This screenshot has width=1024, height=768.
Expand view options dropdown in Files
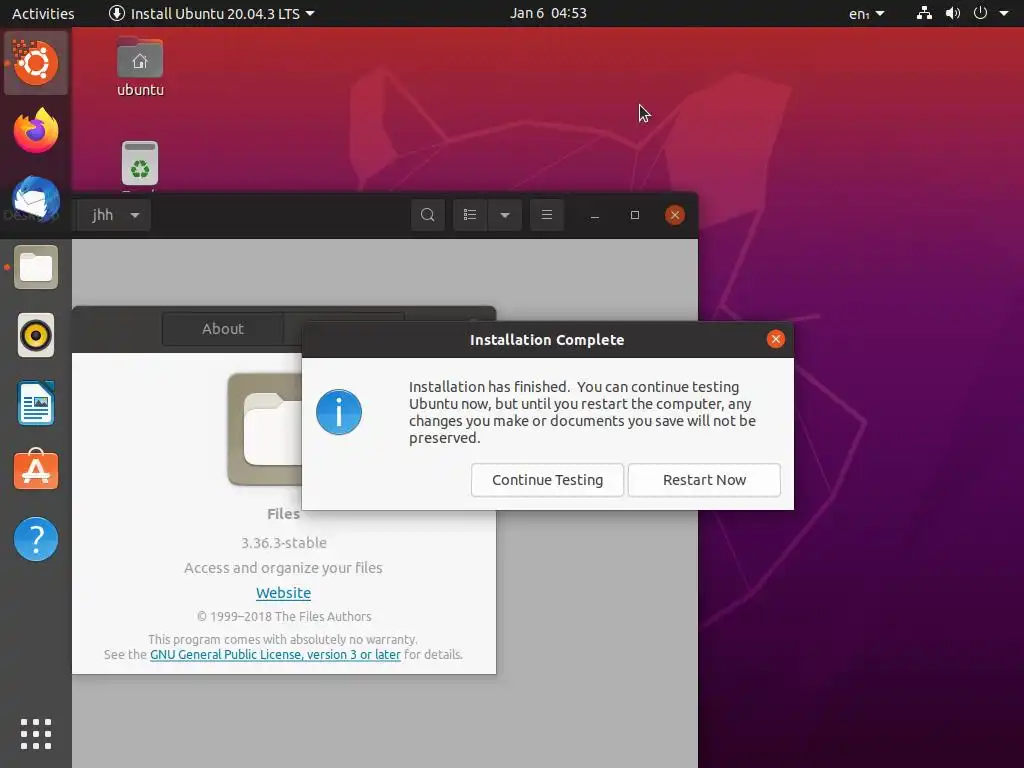(505, 215)
